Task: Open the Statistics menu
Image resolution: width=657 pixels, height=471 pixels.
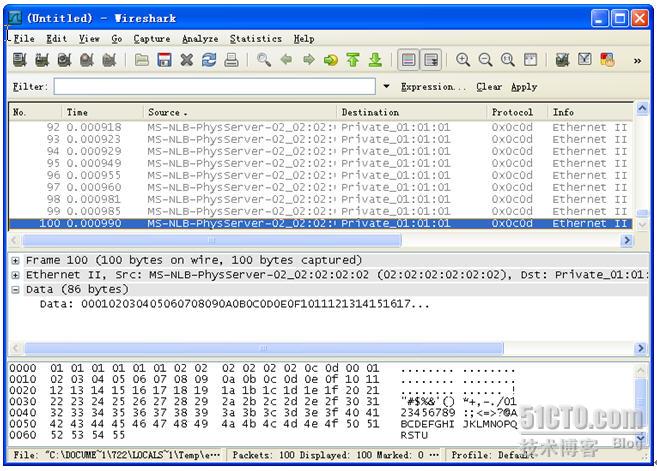Action: pyautogui.click(x=256, y=39)
